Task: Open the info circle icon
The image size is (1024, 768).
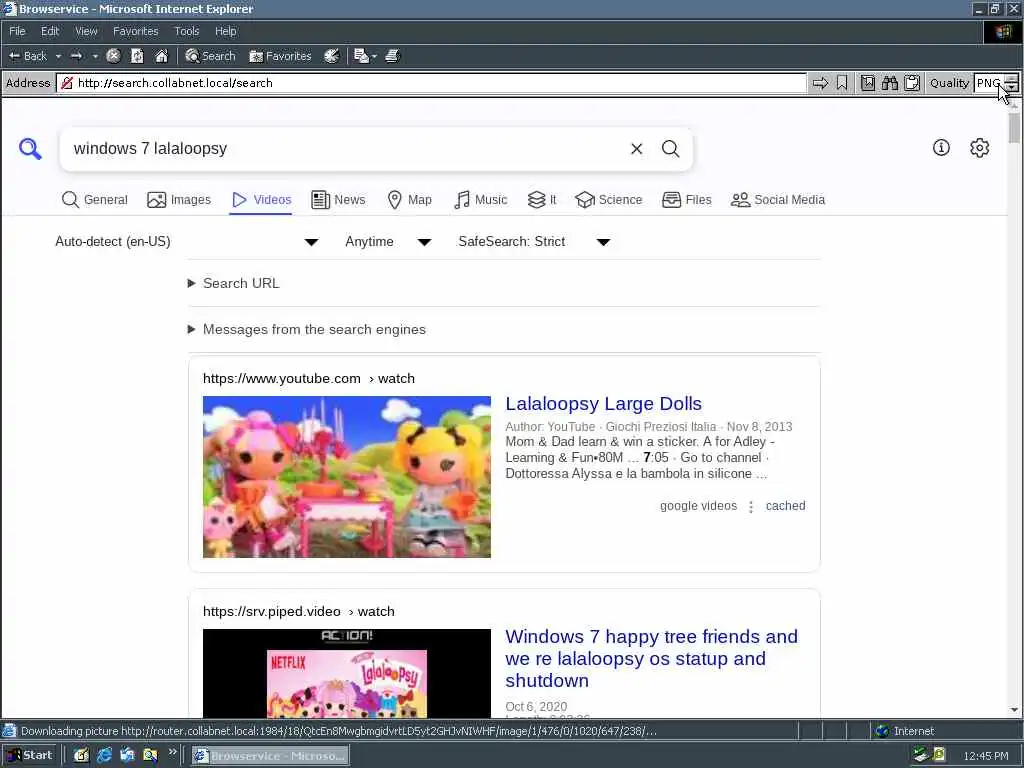Action: tap(941, 148)
